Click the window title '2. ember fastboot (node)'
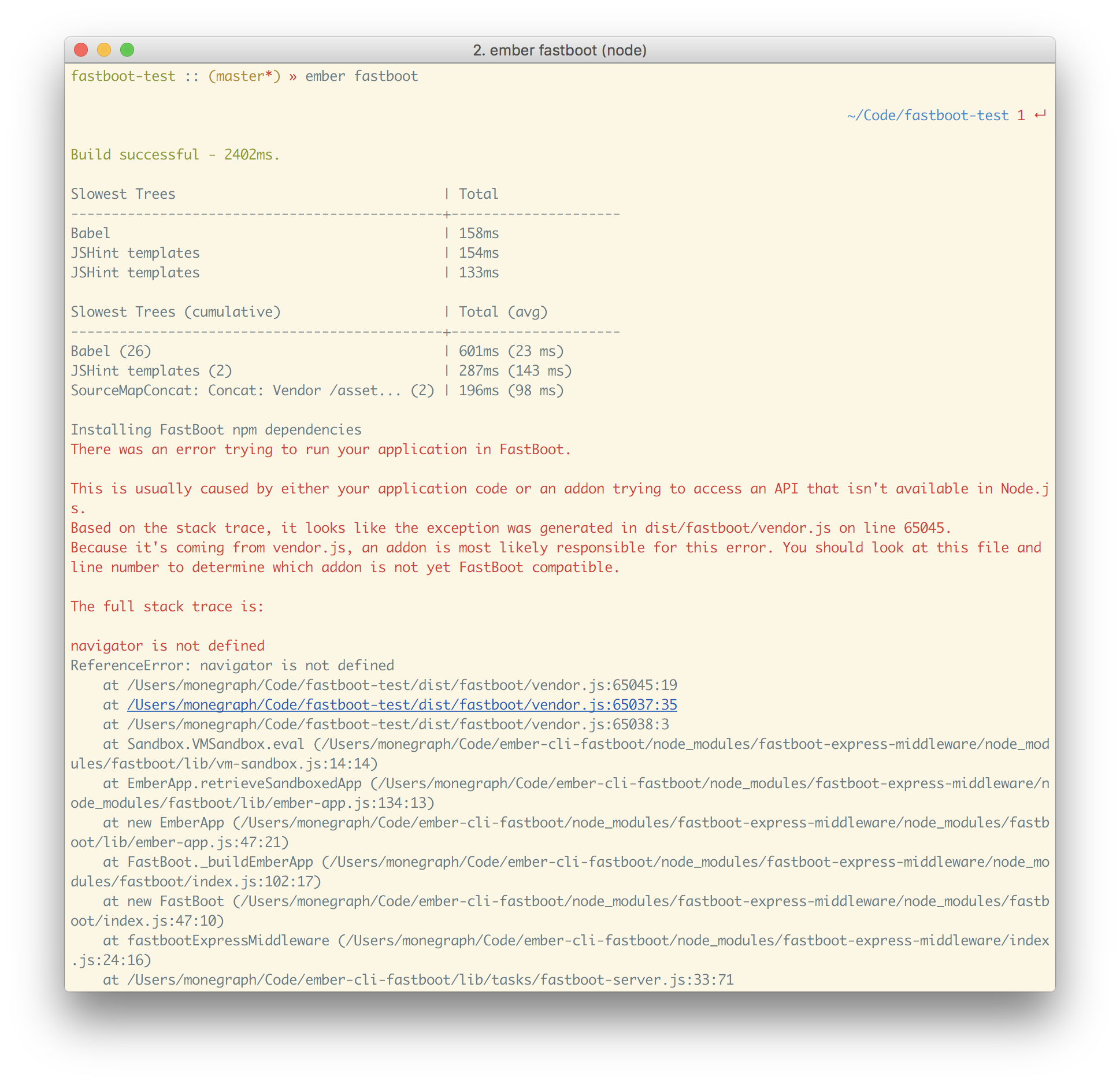 click(x=559, y=50)
